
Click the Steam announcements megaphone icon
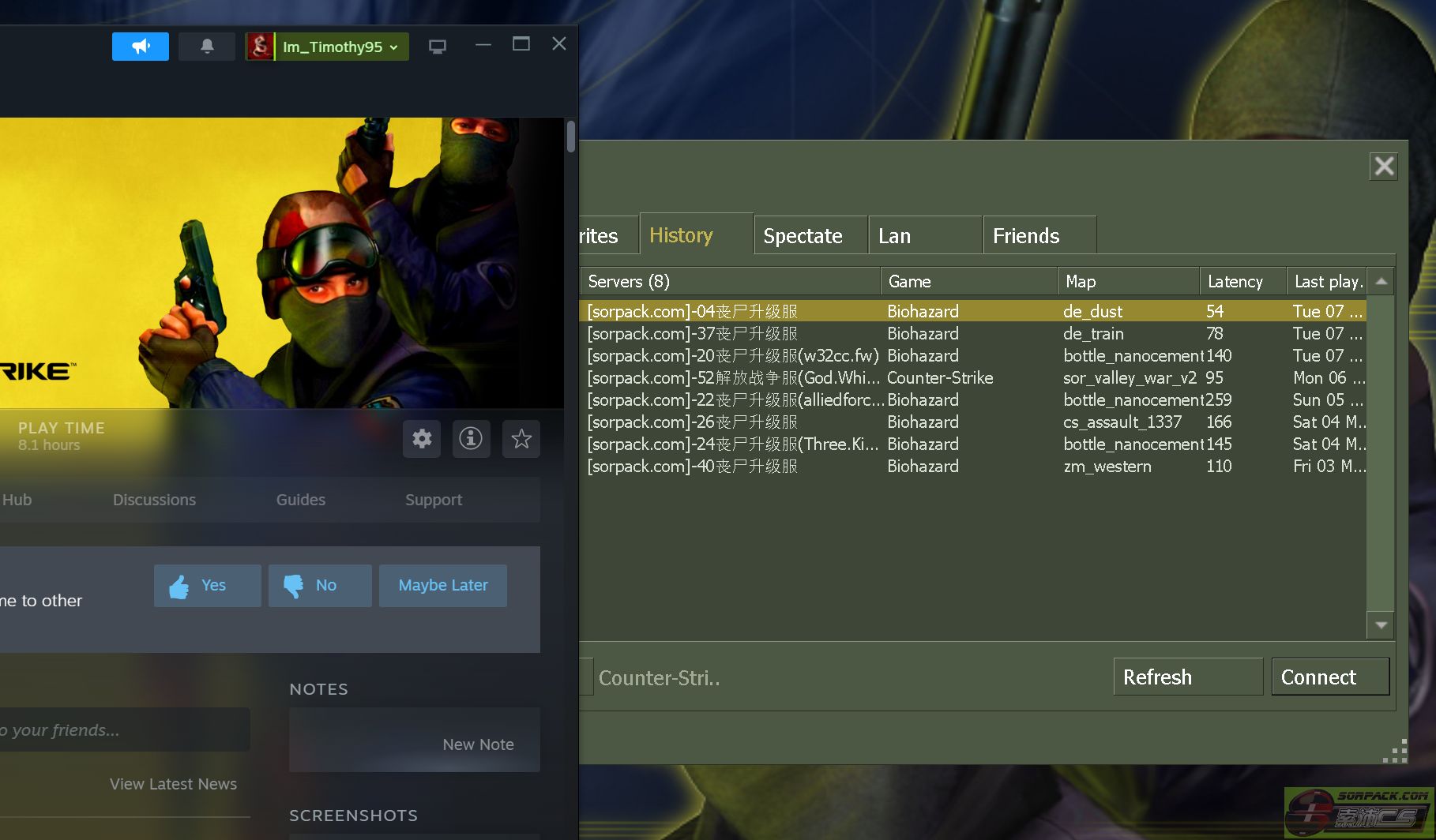coord(141,47)
